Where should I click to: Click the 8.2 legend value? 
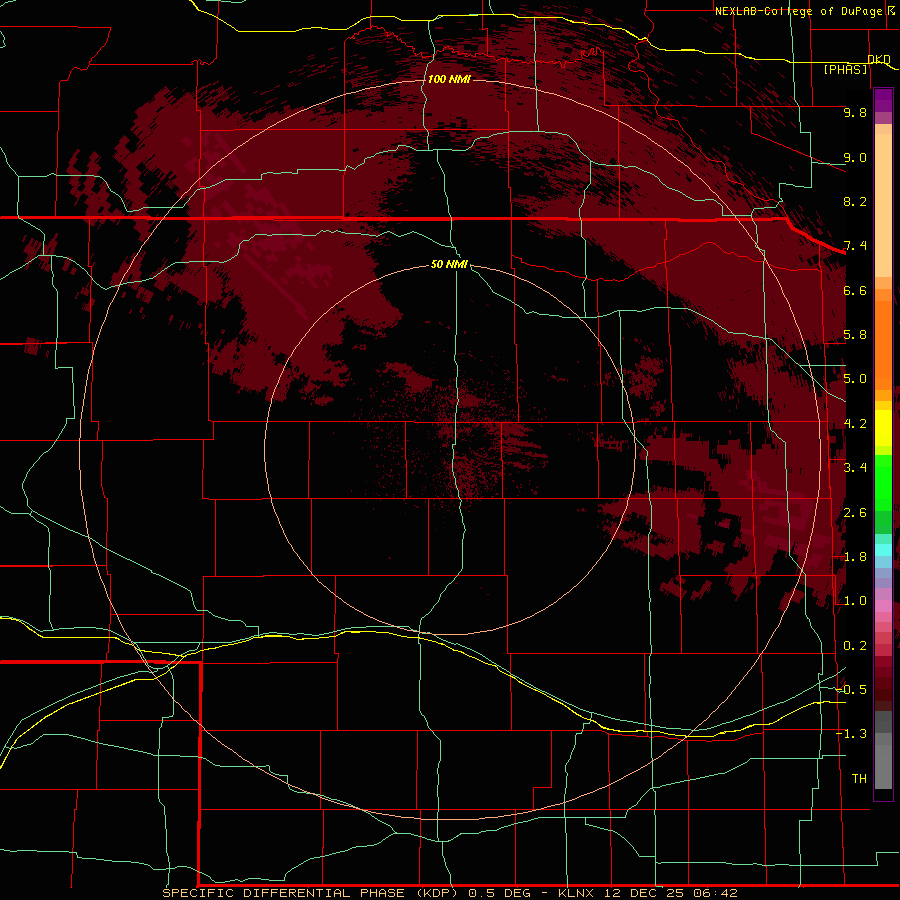pos(855,201)
